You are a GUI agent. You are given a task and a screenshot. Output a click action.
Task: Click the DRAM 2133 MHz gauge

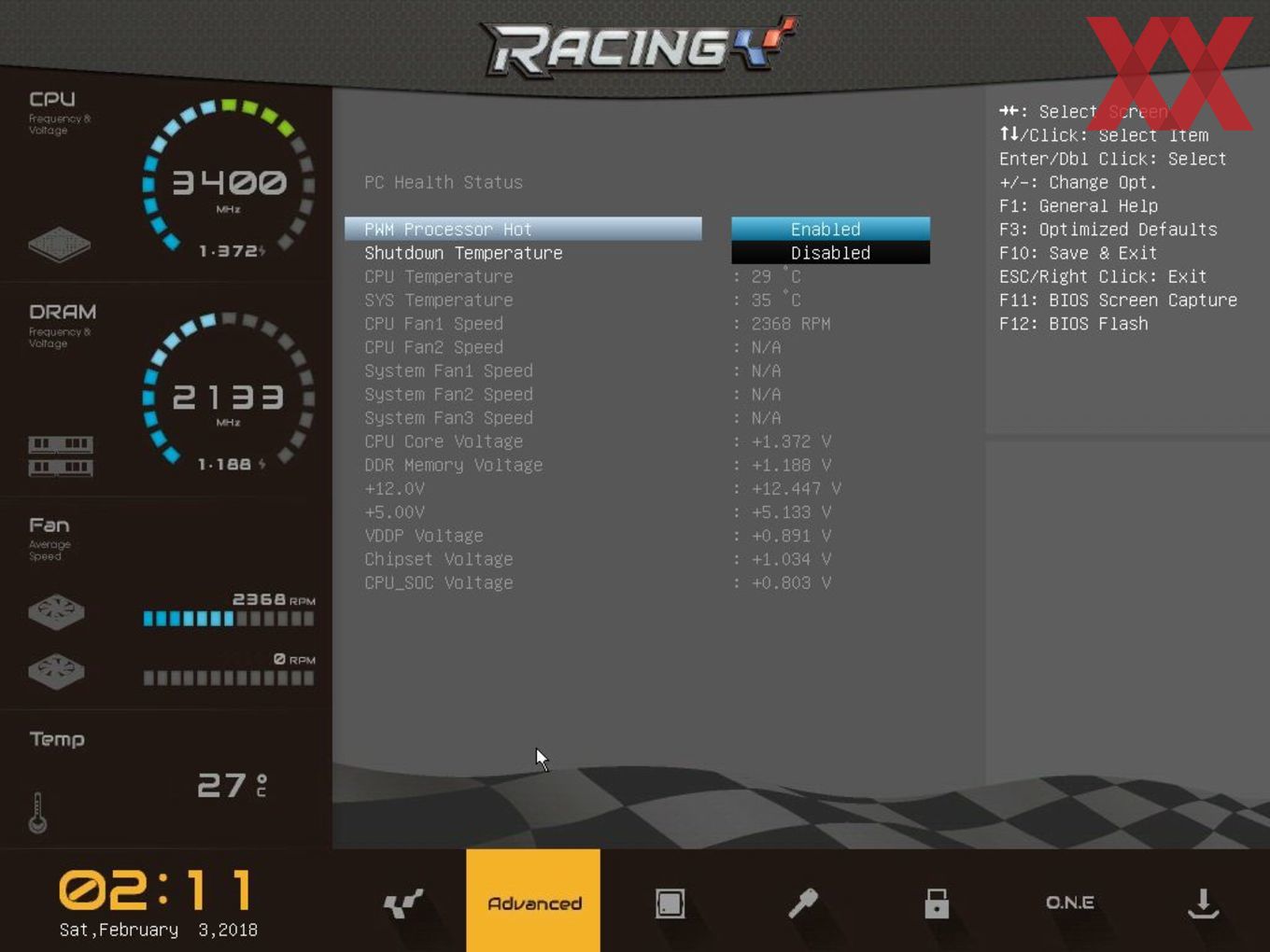[x=228, y=390]
